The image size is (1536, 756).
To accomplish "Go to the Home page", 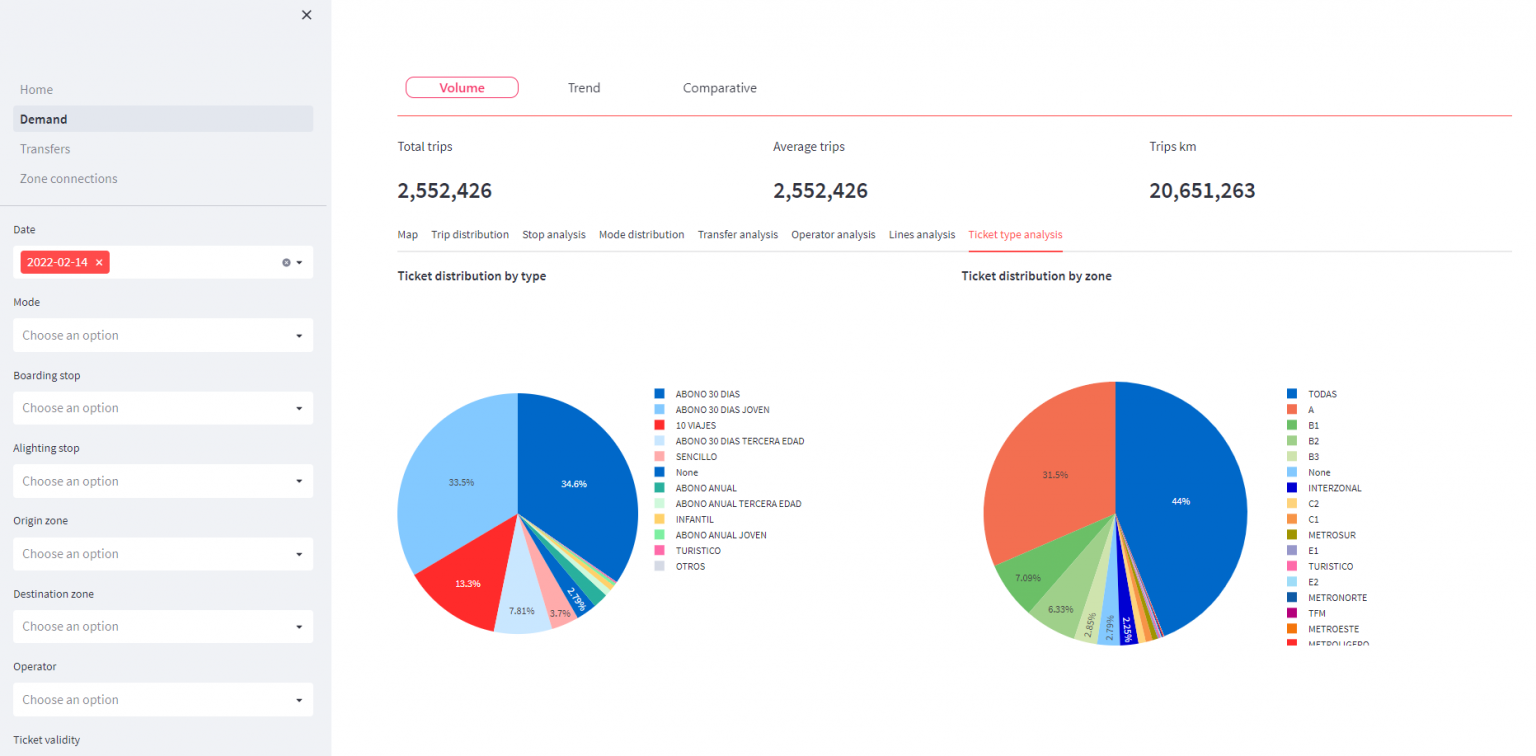I will [36, 90].
